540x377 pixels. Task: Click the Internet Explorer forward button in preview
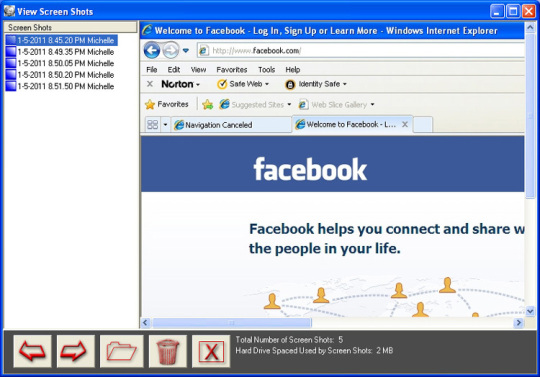[x=171, y=51]
